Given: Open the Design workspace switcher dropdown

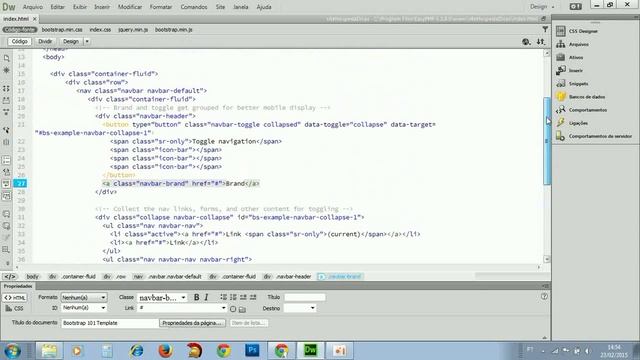Looking at the screenshot, I should coord(542,7).
